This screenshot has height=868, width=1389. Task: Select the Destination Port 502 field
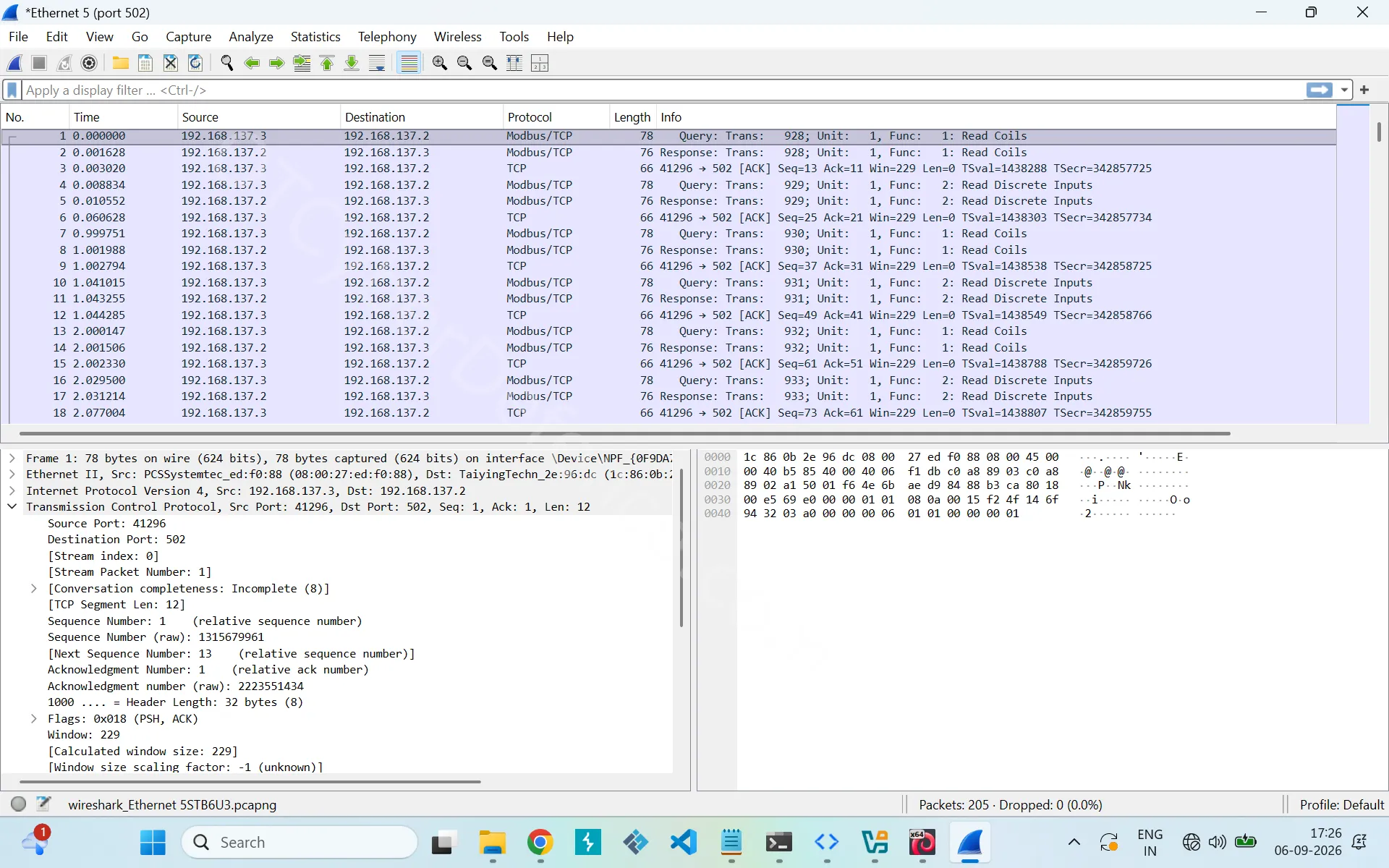pos(116,540)
